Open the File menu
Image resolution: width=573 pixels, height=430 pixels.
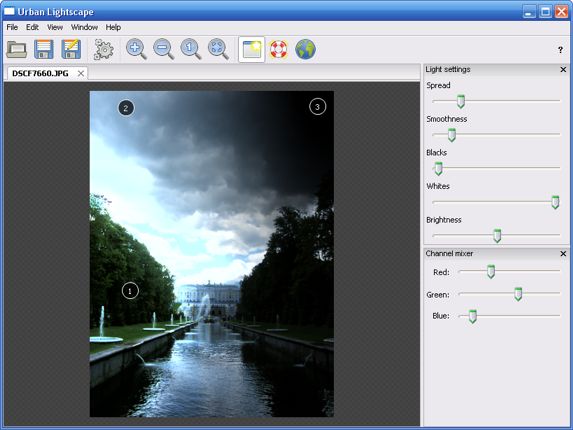12,27
